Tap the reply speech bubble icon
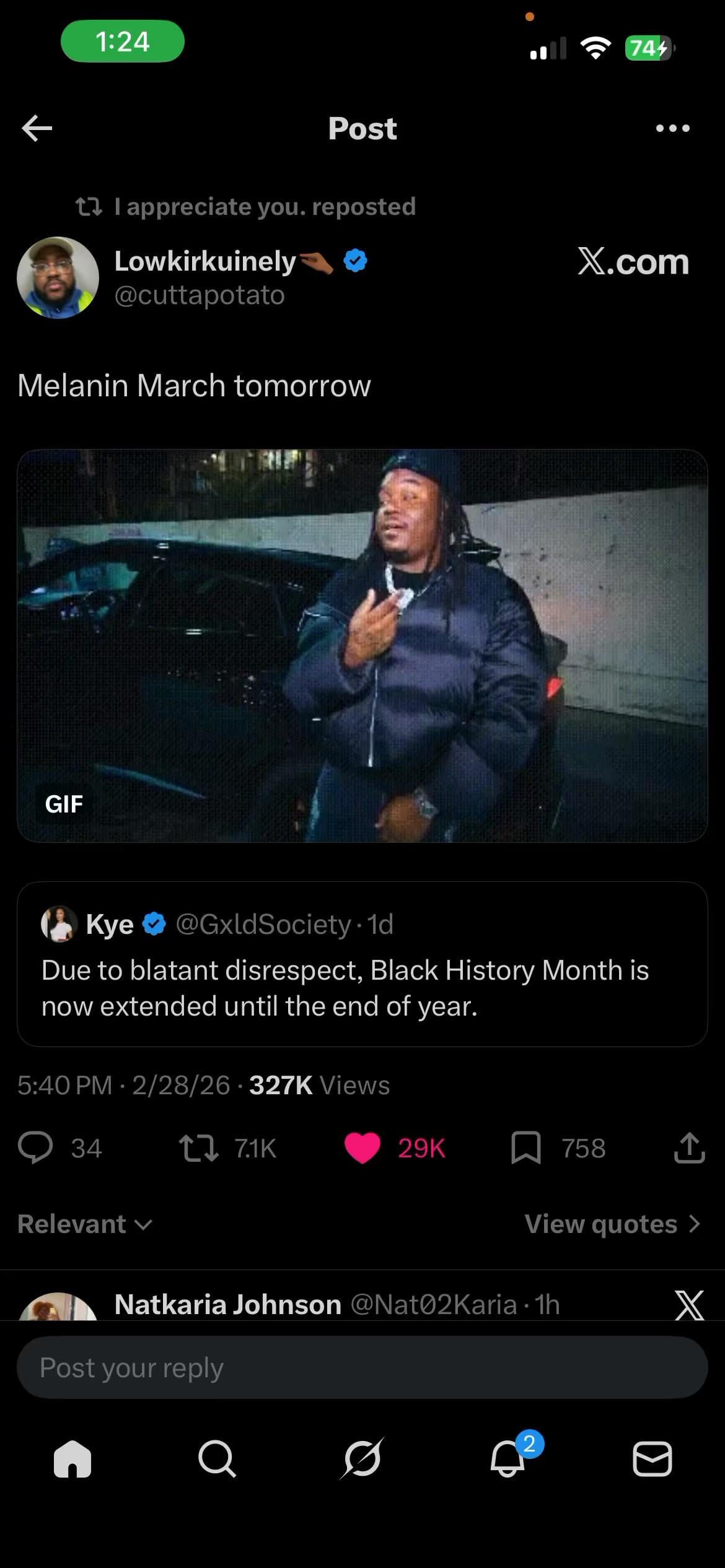 [35, 1148]
